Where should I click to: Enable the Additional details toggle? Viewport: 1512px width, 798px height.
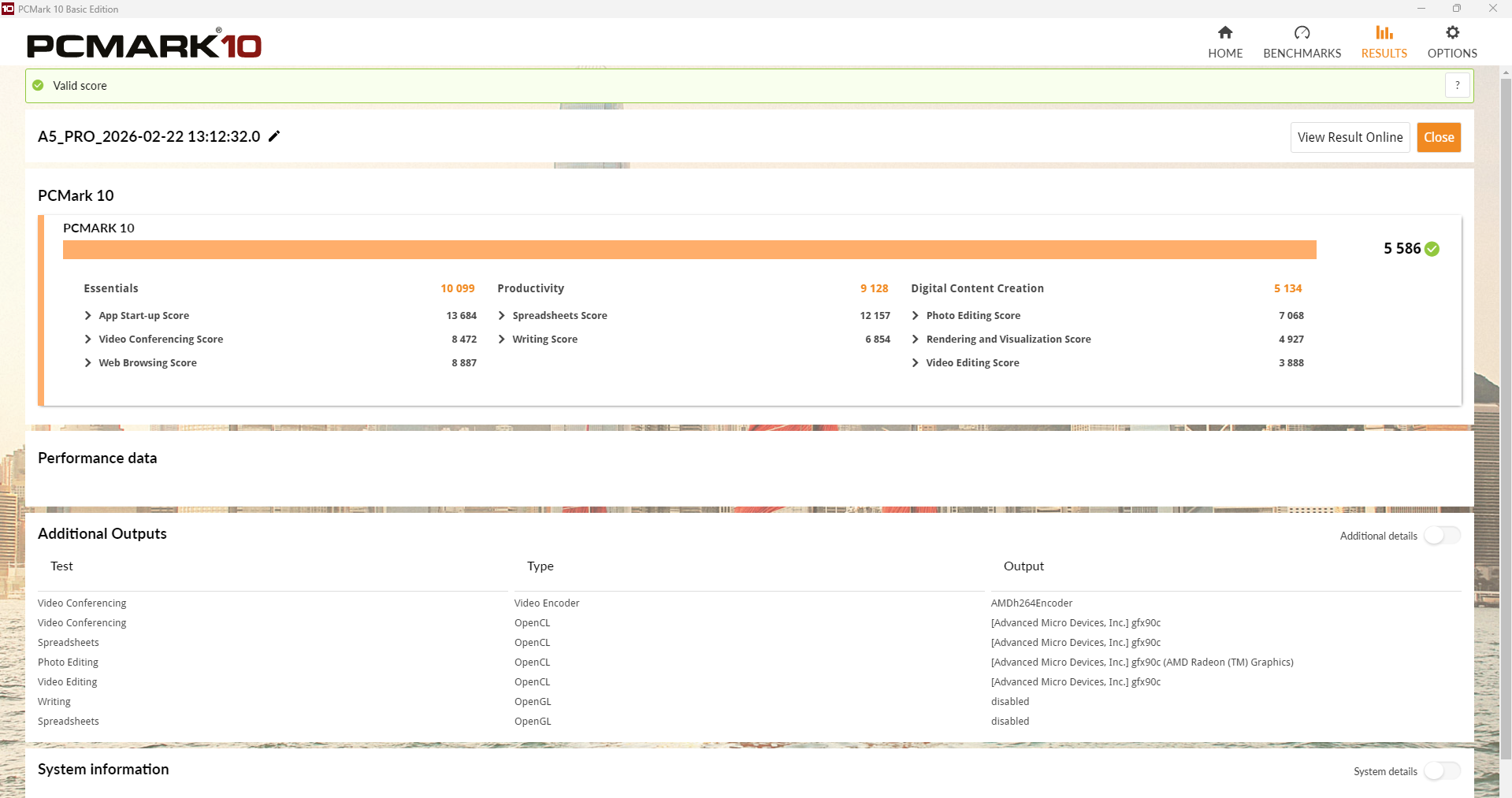coord(1442,536)
